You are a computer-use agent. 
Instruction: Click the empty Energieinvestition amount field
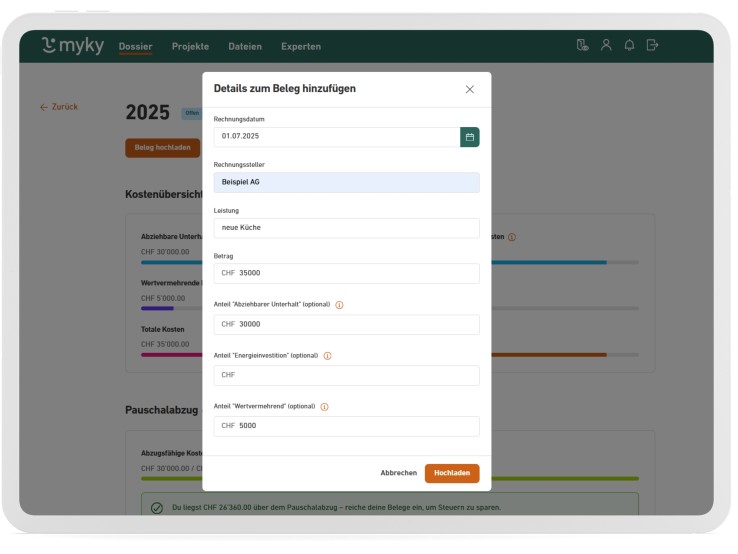tap(346, 376)
